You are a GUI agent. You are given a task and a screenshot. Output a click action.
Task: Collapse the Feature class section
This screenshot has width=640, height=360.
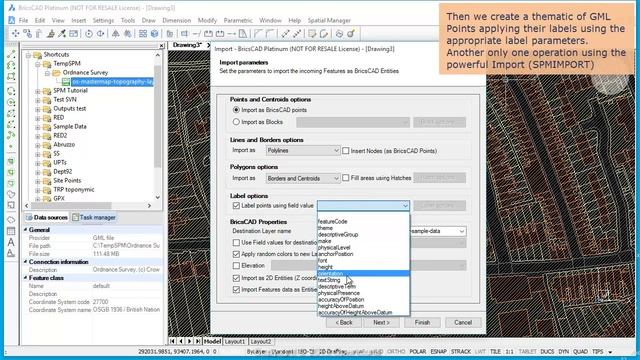(26, 278)
